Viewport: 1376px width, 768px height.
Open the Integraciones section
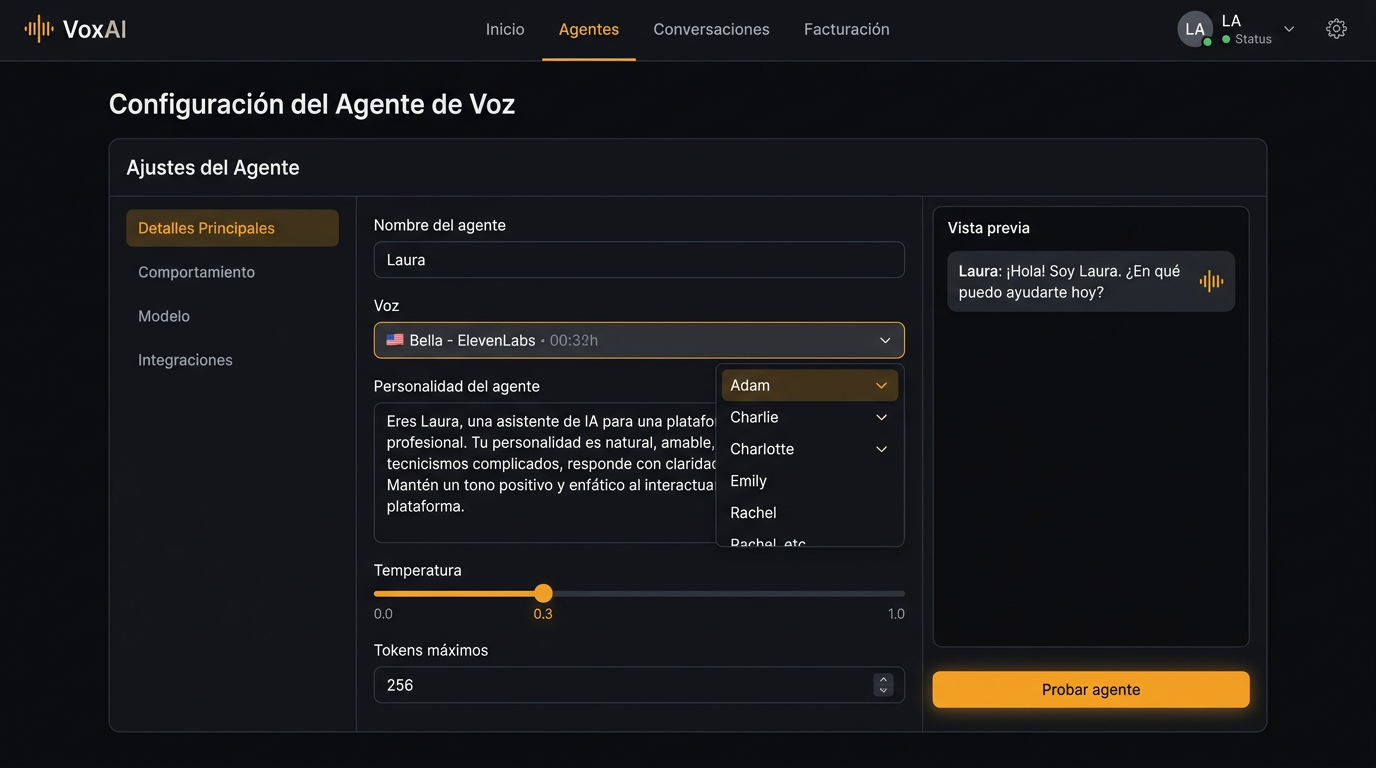(x=185, y=360)
